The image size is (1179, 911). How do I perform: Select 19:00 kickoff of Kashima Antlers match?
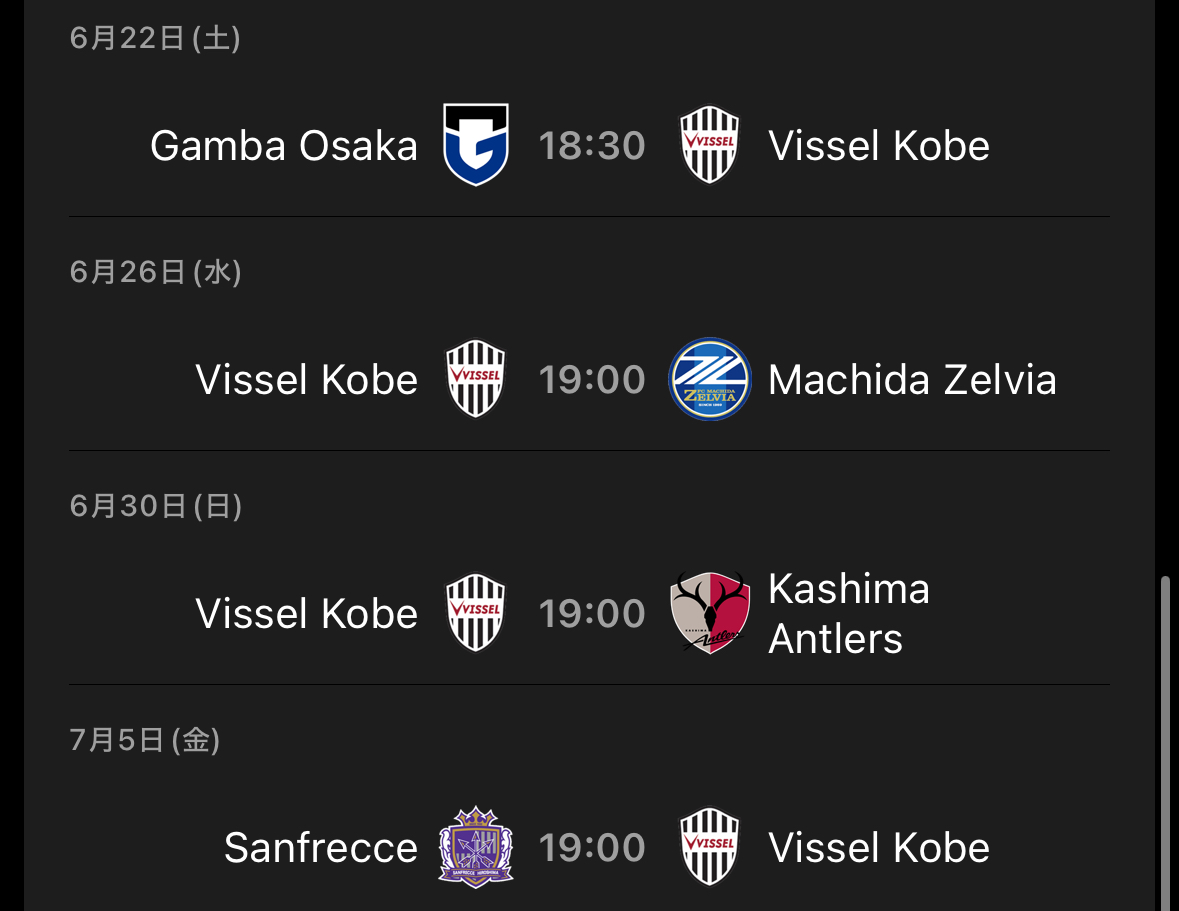pos(592,613)
